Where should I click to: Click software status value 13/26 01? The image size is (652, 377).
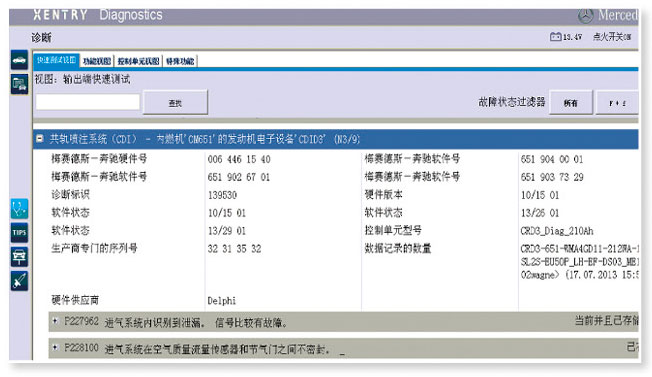tap(540, 213)
